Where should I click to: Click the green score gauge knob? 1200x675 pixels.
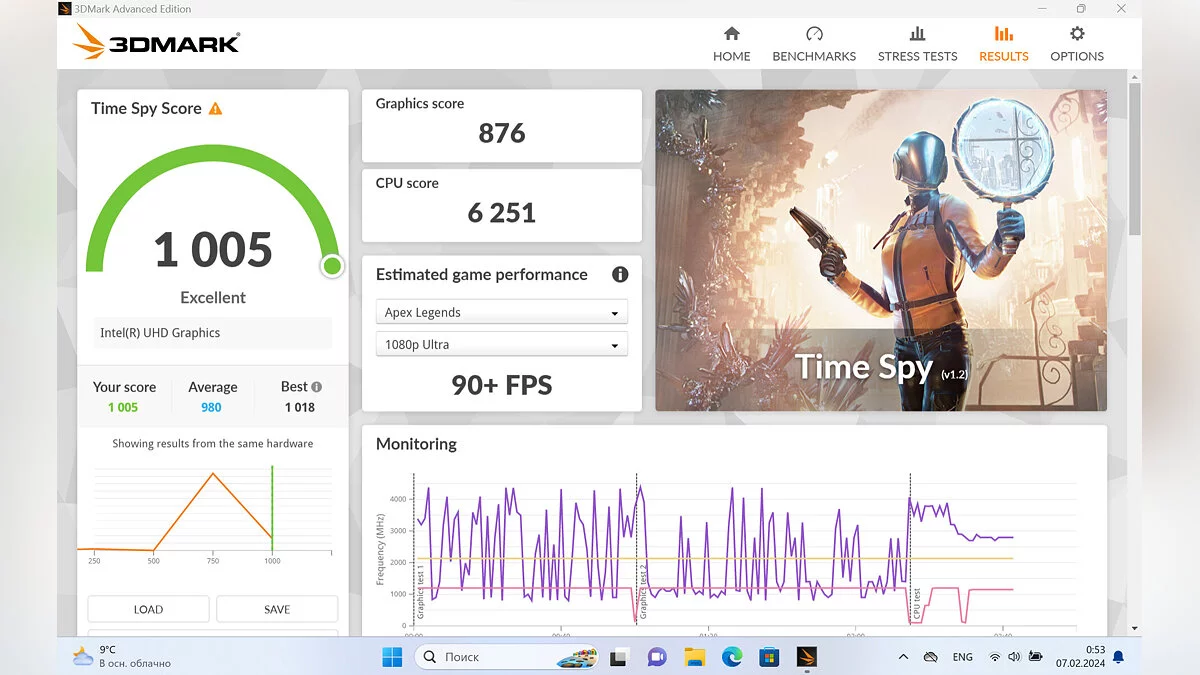point(332,266)
